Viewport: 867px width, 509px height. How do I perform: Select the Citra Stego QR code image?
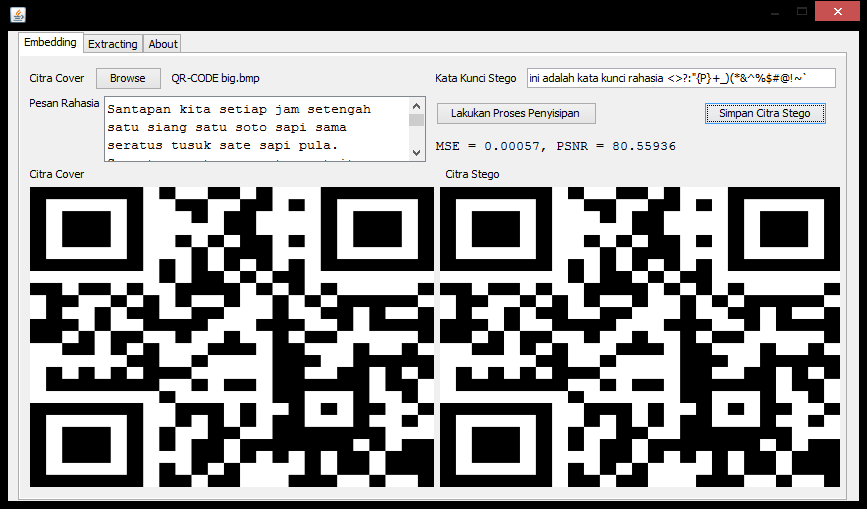640,336
